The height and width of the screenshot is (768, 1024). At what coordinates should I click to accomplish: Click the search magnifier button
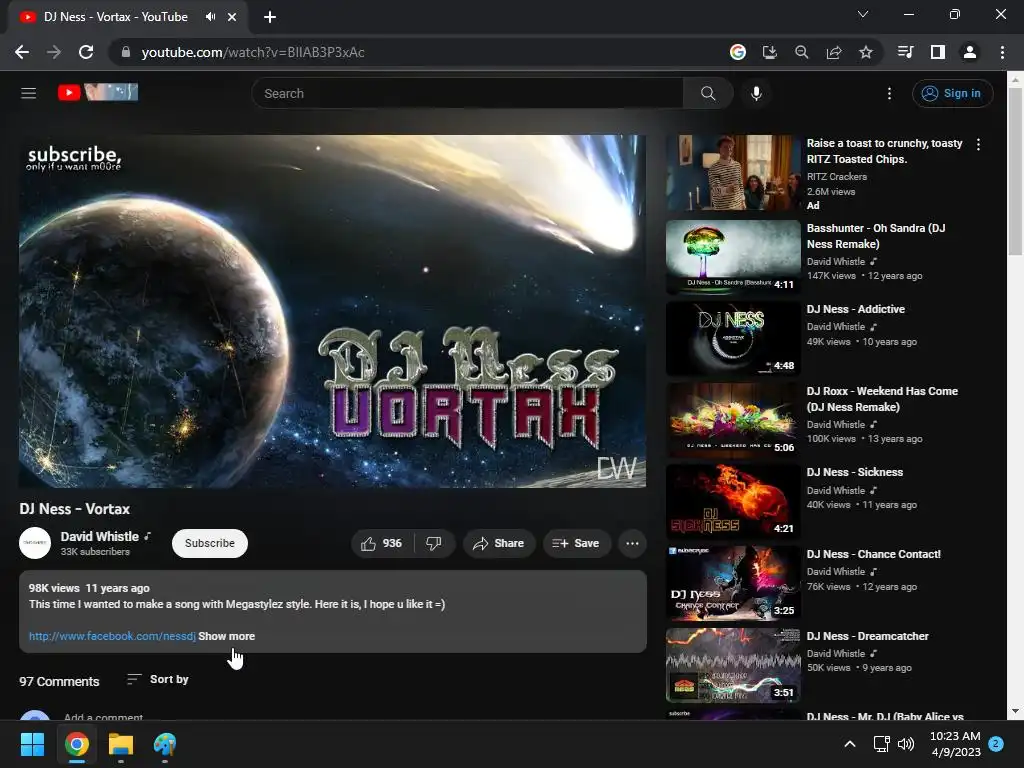pos(708,93)
